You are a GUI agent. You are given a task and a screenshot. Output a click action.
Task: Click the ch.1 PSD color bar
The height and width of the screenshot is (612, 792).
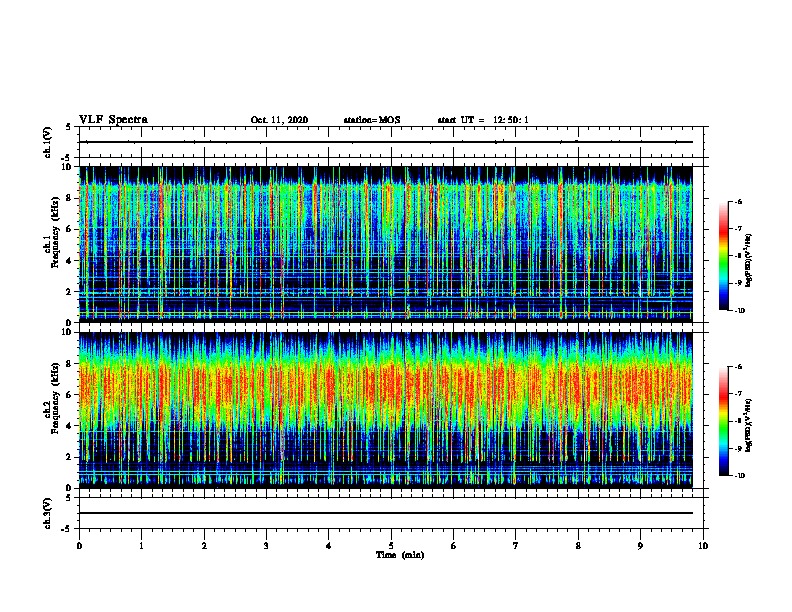click(x=724, y=256)
